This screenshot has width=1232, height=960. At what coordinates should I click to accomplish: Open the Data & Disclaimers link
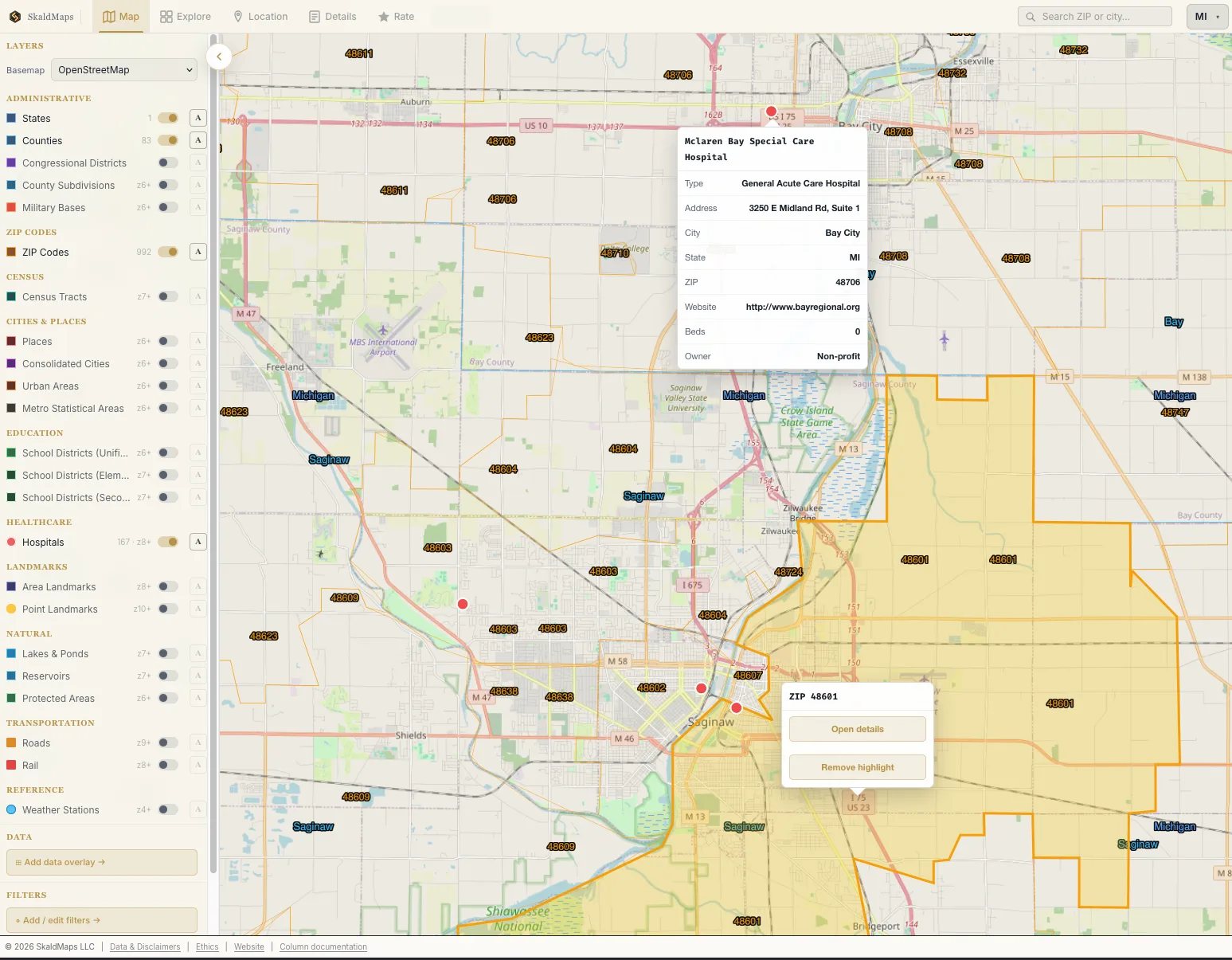[145, 947]
